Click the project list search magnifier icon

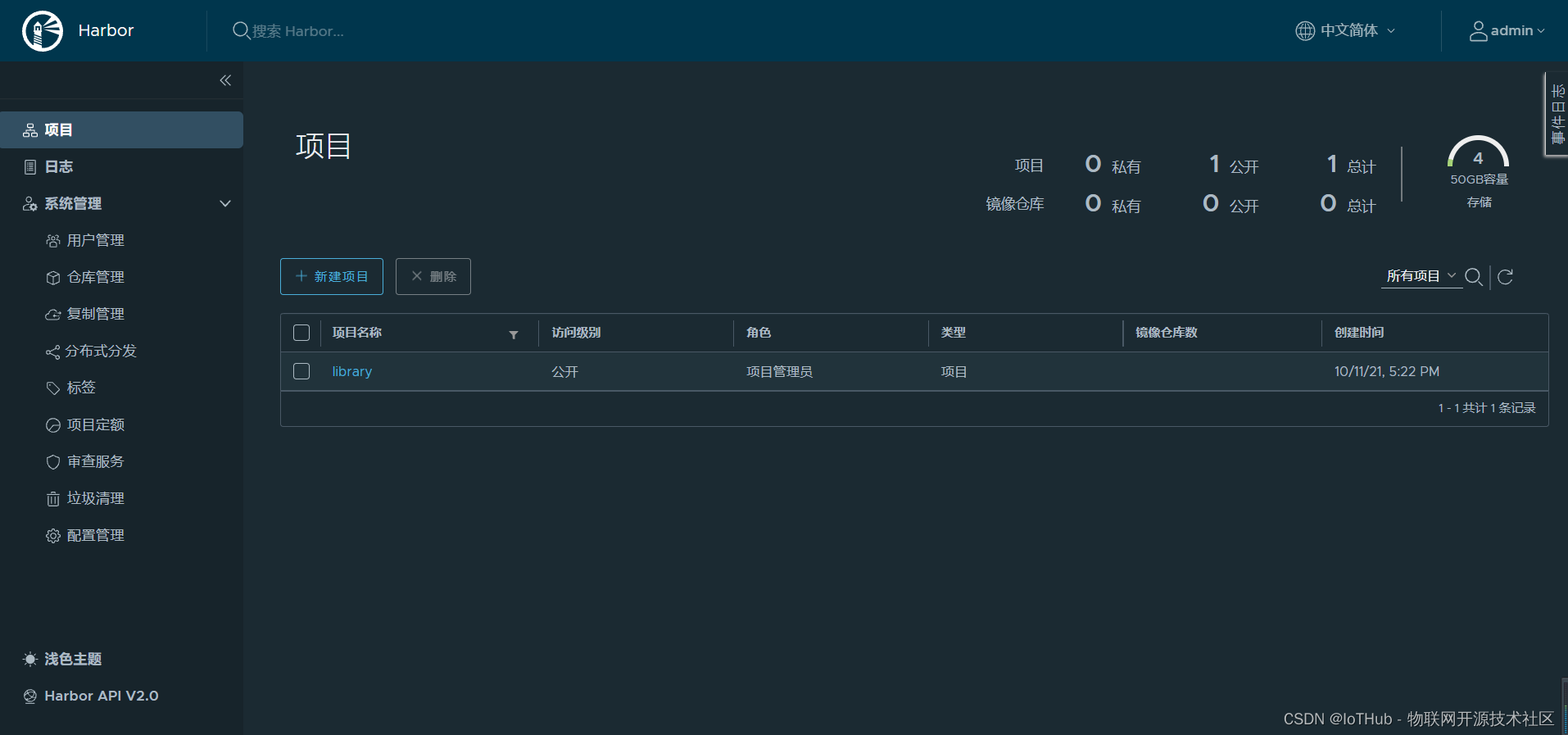click(1474, 277)
